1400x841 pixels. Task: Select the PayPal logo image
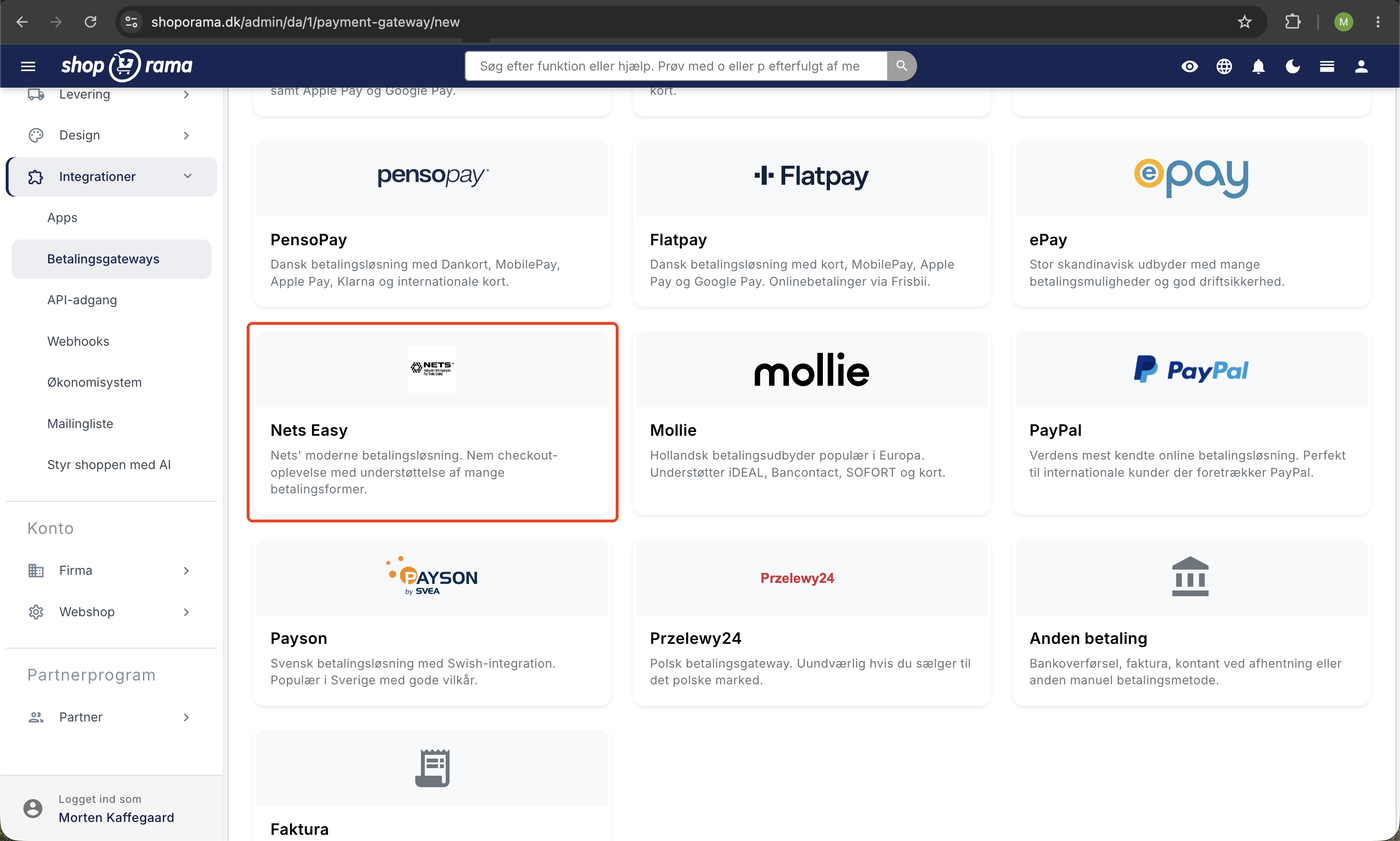(1191, 370)
